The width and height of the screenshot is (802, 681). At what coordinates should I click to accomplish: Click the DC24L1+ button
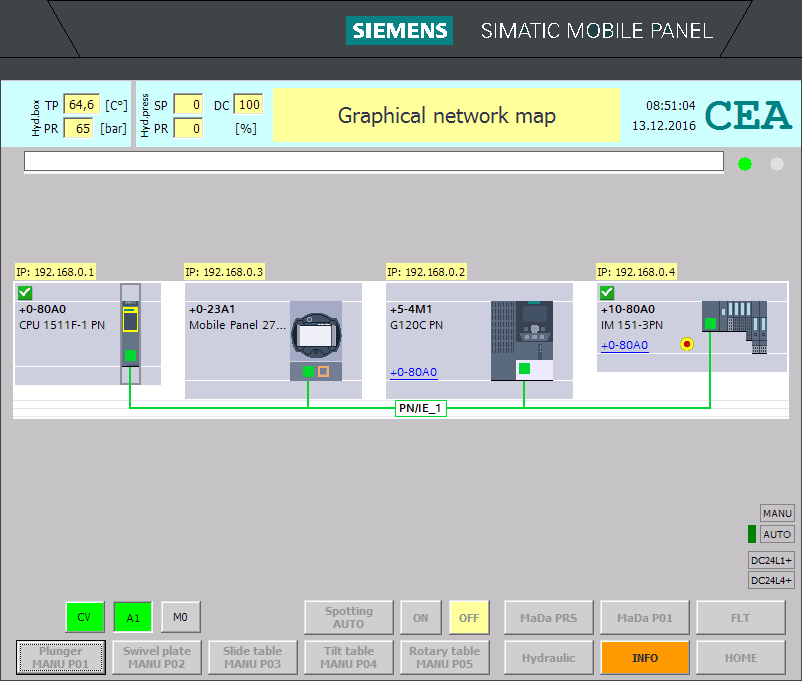[x=771, y=560]
